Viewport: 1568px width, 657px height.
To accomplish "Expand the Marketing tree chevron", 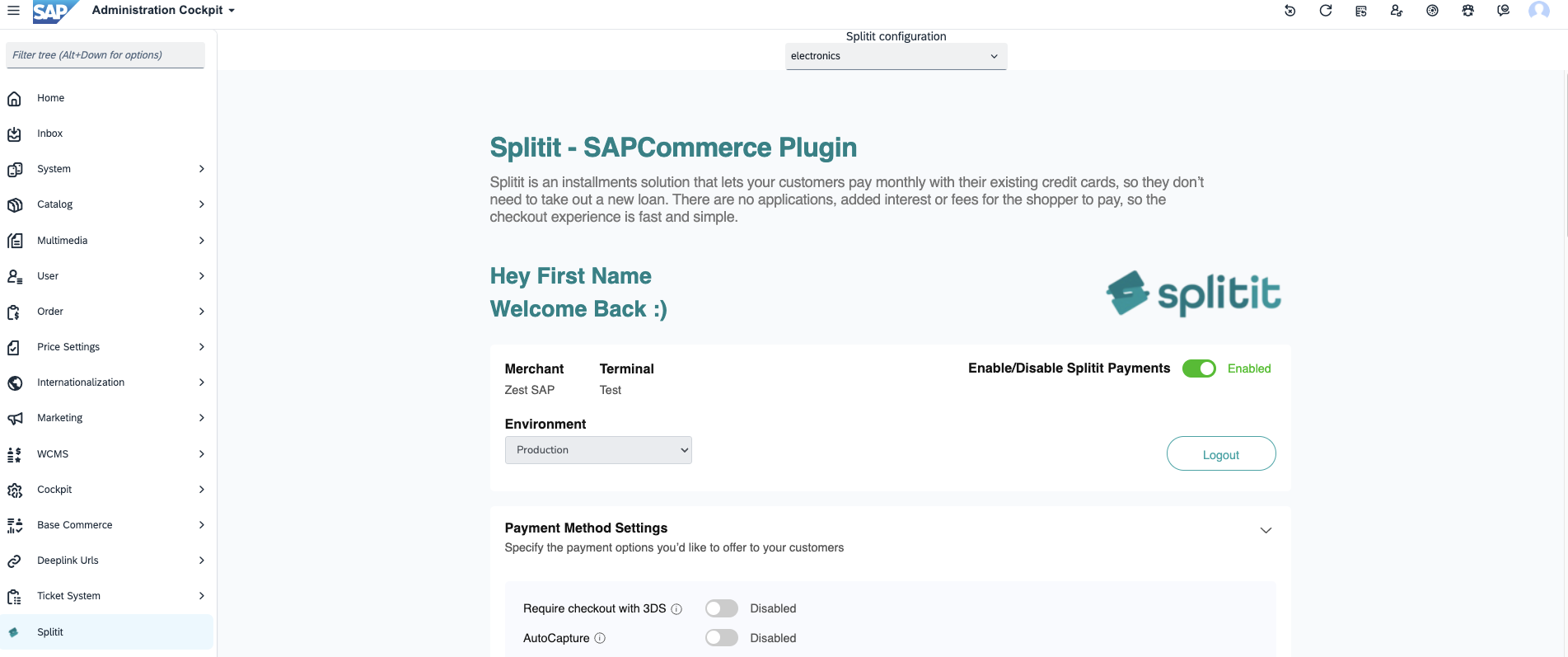I will pyautogui.click(x=202, y=418).
